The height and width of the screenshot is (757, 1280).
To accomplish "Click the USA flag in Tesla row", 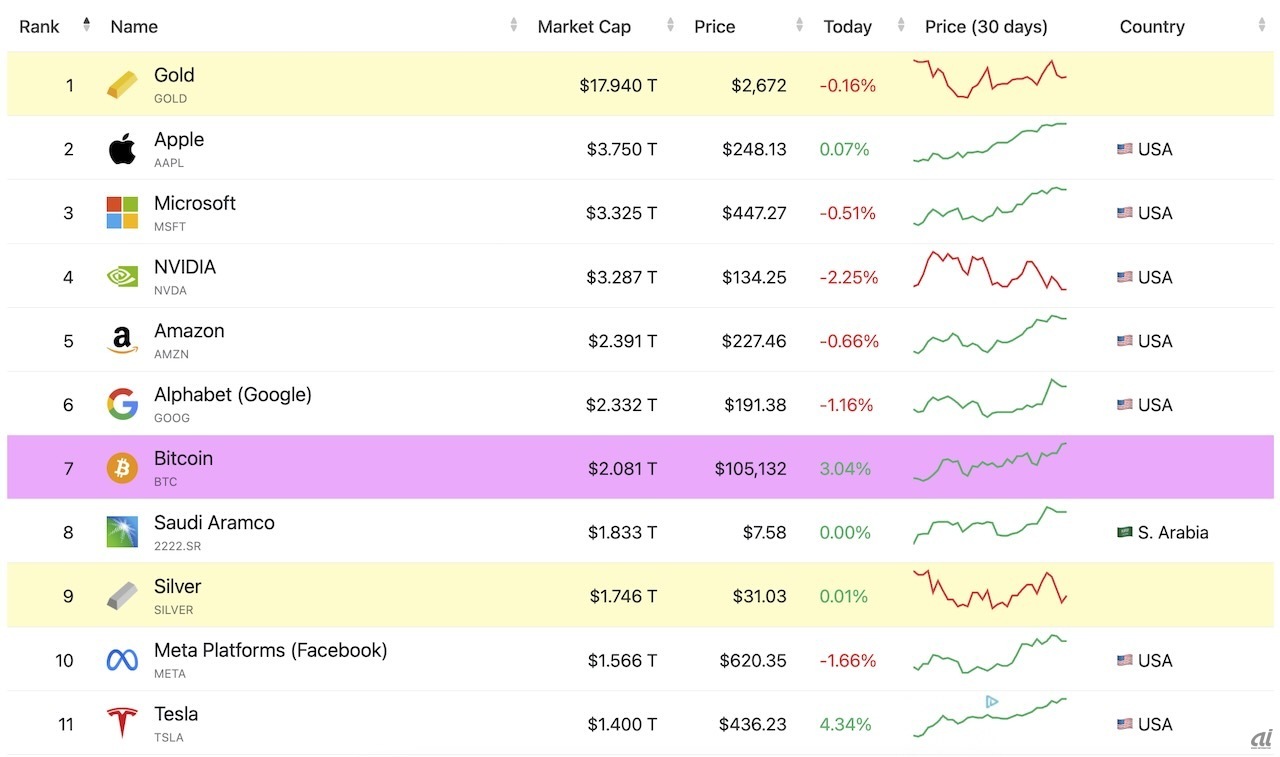I will (1125, 724).
